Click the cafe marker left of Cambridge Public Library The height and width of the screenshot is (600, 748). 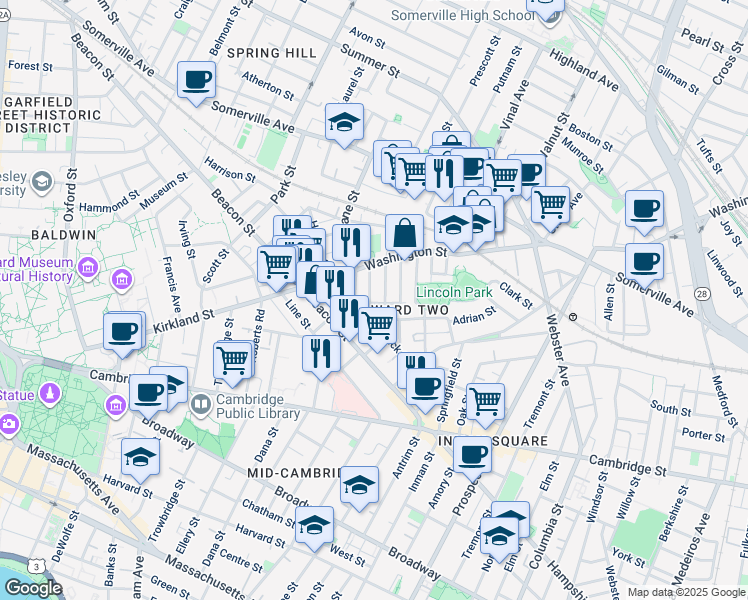pyautogui.click(x=148, y=395)
